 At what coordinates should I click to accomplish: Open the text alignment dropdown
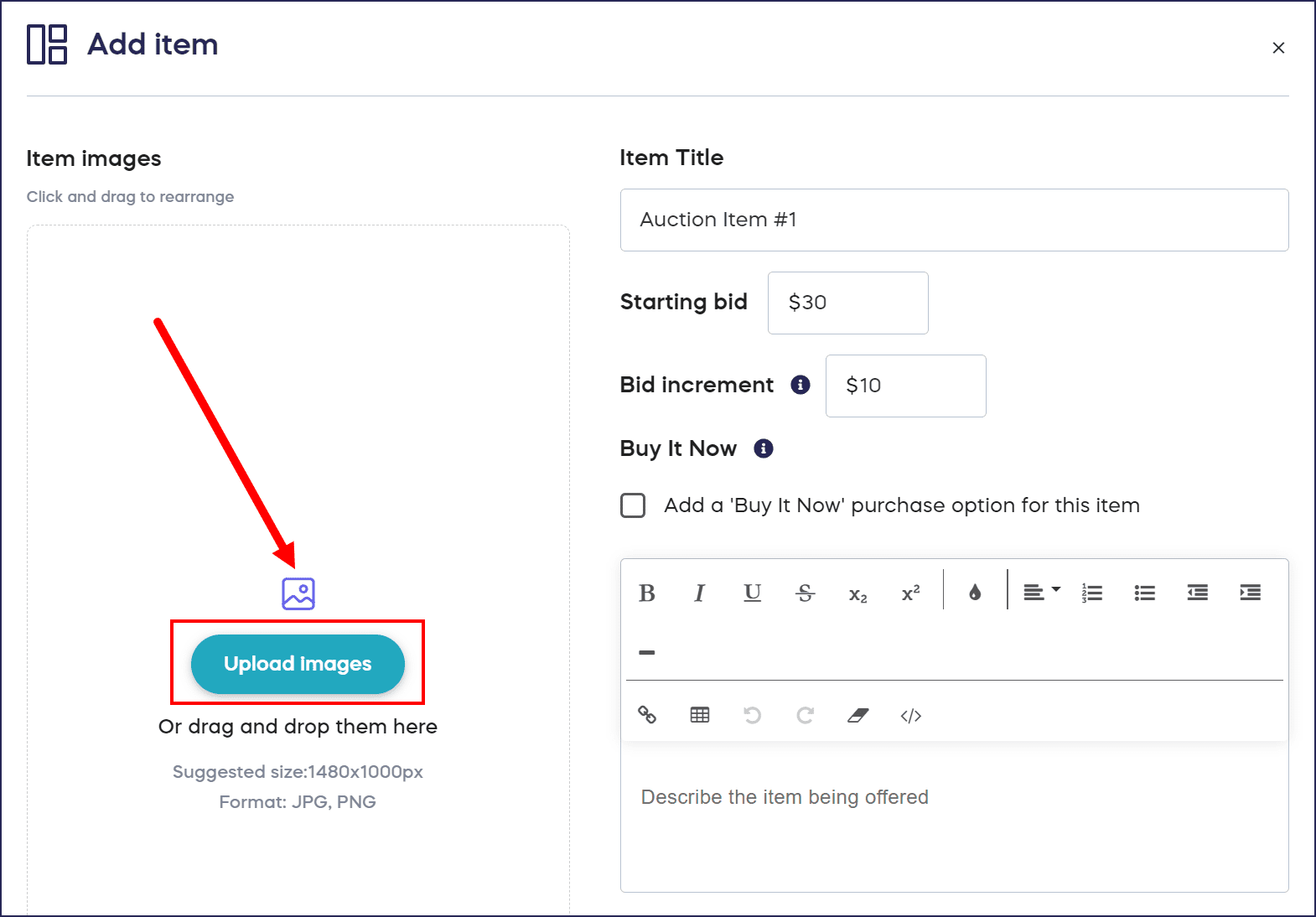click(1041, 593)
